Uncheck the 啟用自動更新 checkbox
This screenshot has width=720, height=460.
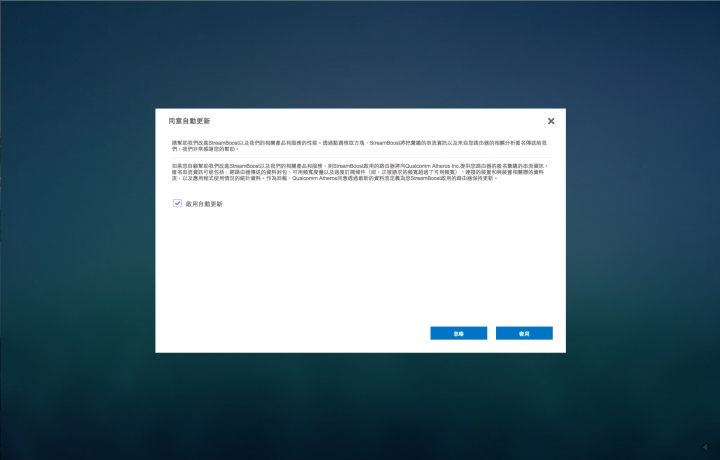(x=177, y=203)
